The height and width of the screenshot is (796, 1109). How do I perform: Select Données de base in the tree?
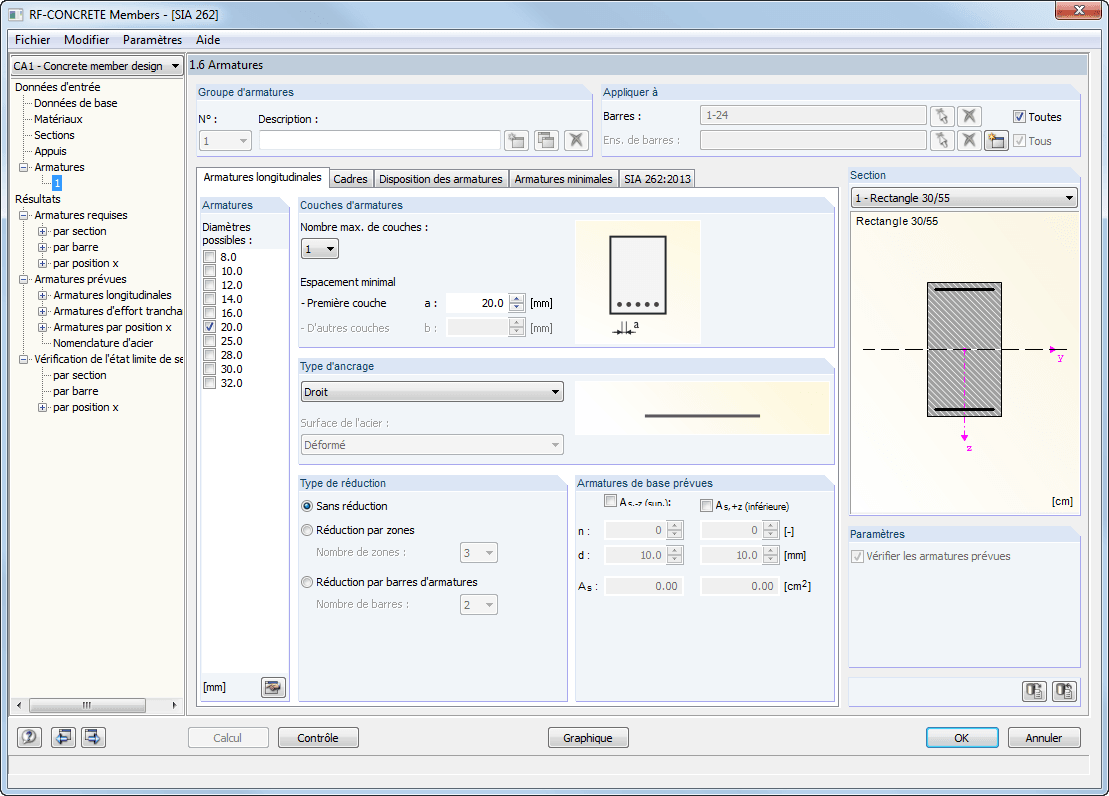76,103
